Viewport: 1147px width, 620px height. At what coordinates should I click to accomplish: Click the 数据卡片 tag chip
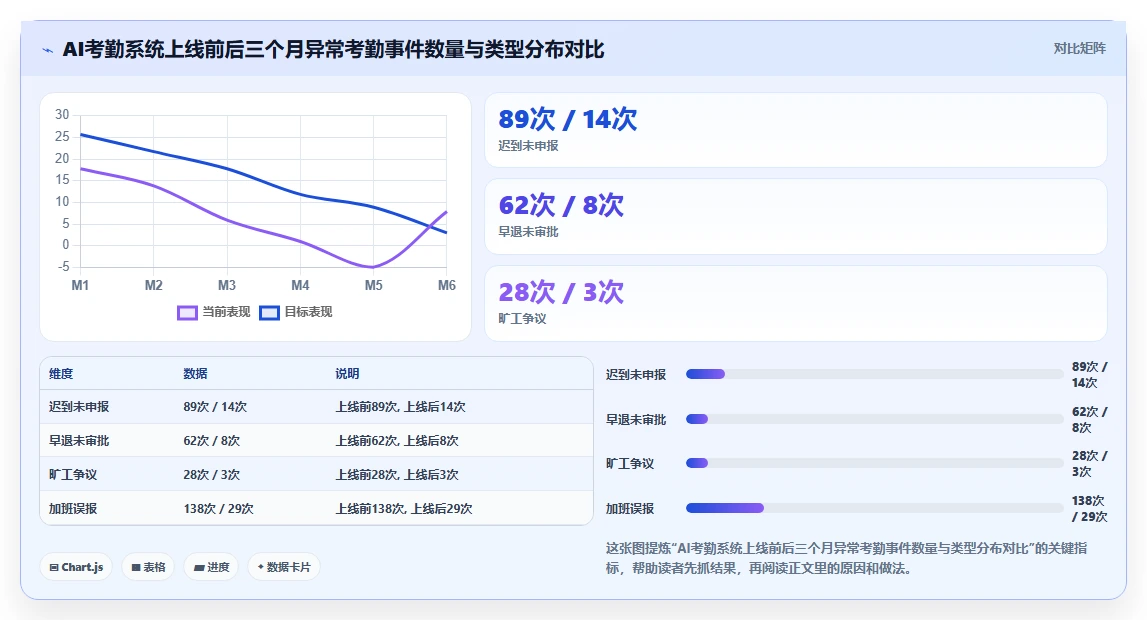[x=284, y=567]
